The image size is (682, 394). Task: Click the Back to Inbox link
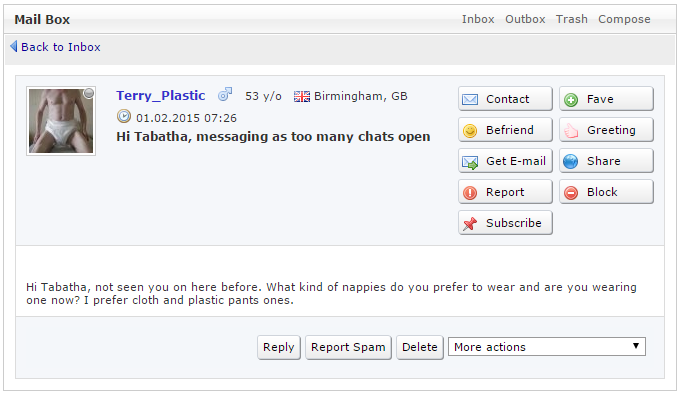click(60, 47)
